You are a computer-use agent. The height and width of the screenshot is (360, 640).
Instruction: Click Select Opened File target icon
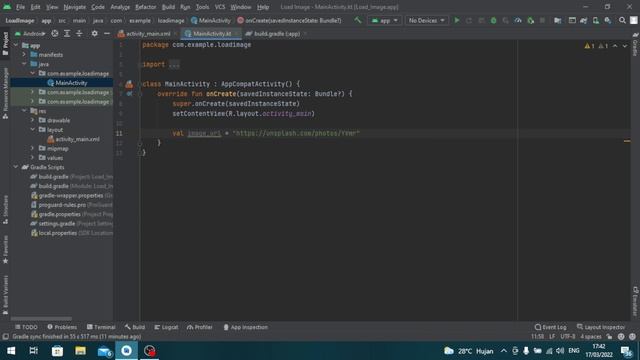click(x=55, y=33)
